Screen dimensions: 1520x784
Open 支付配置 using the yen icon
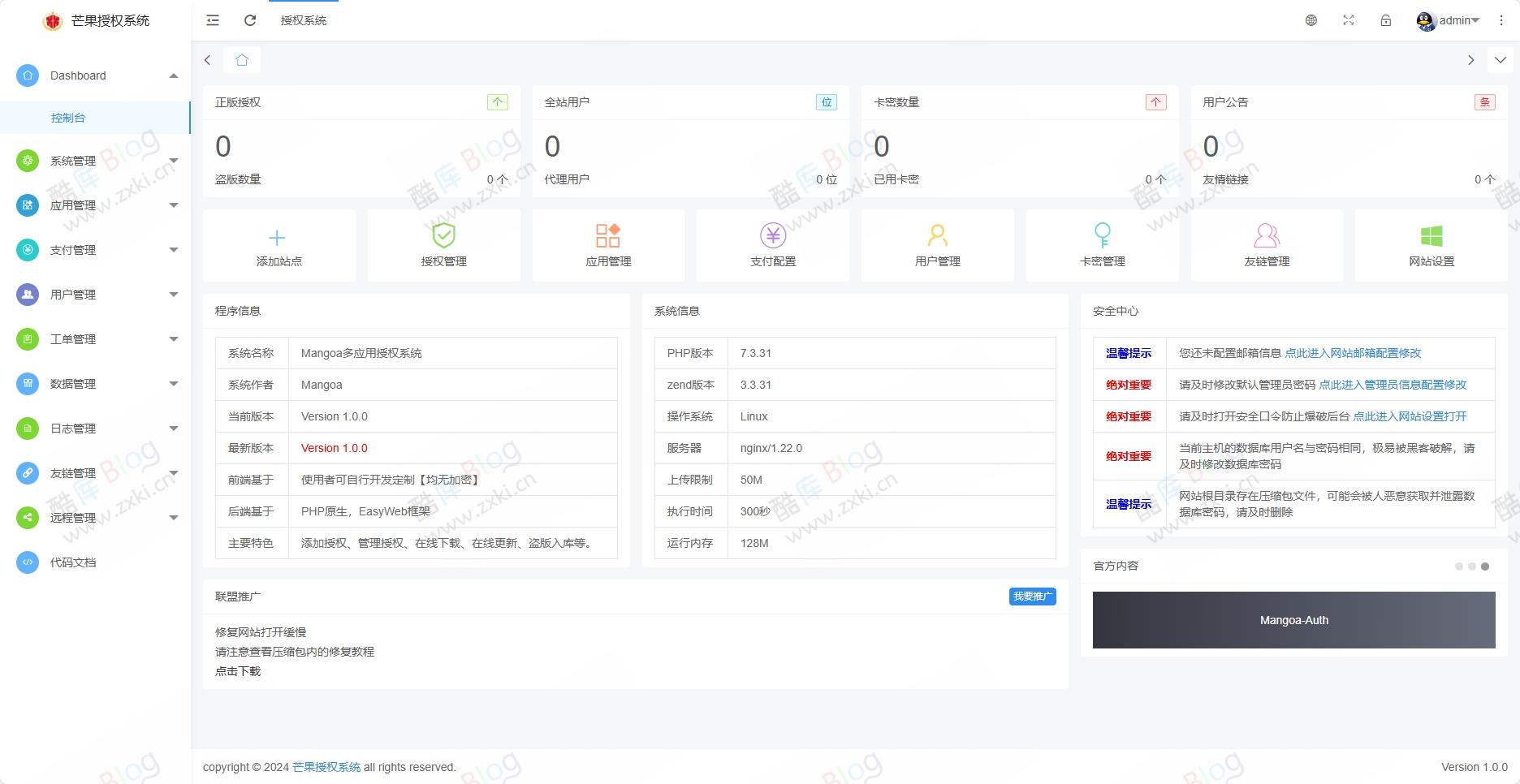(772, 236)
